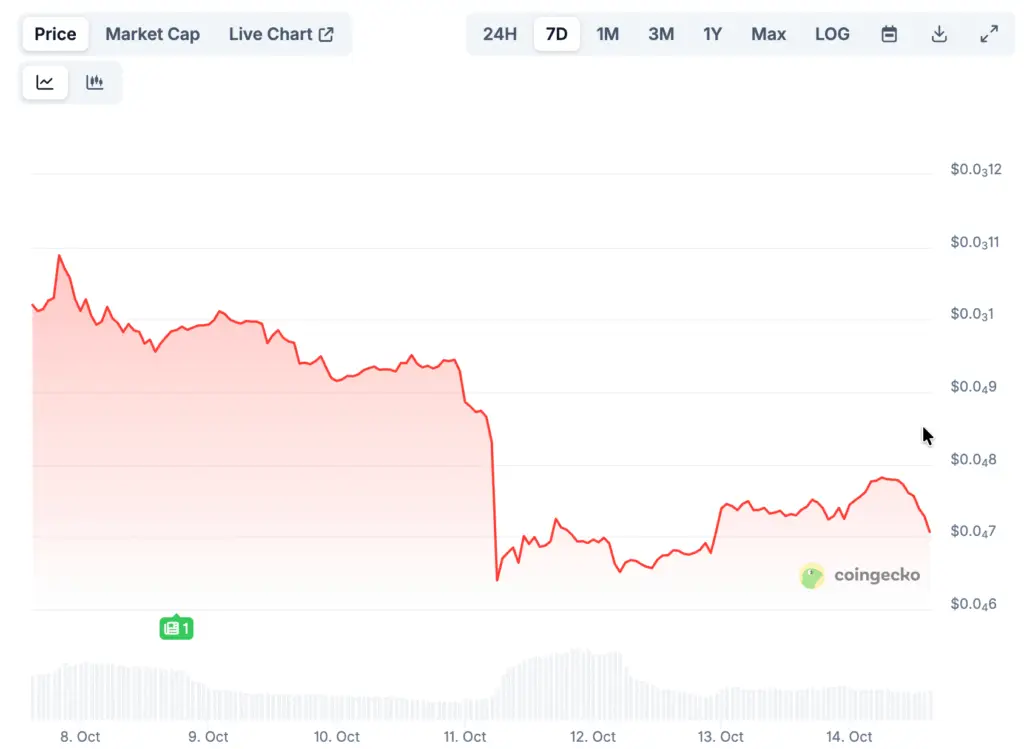
Task: Choose the 3M time range
Action: (x=661, y=34)
